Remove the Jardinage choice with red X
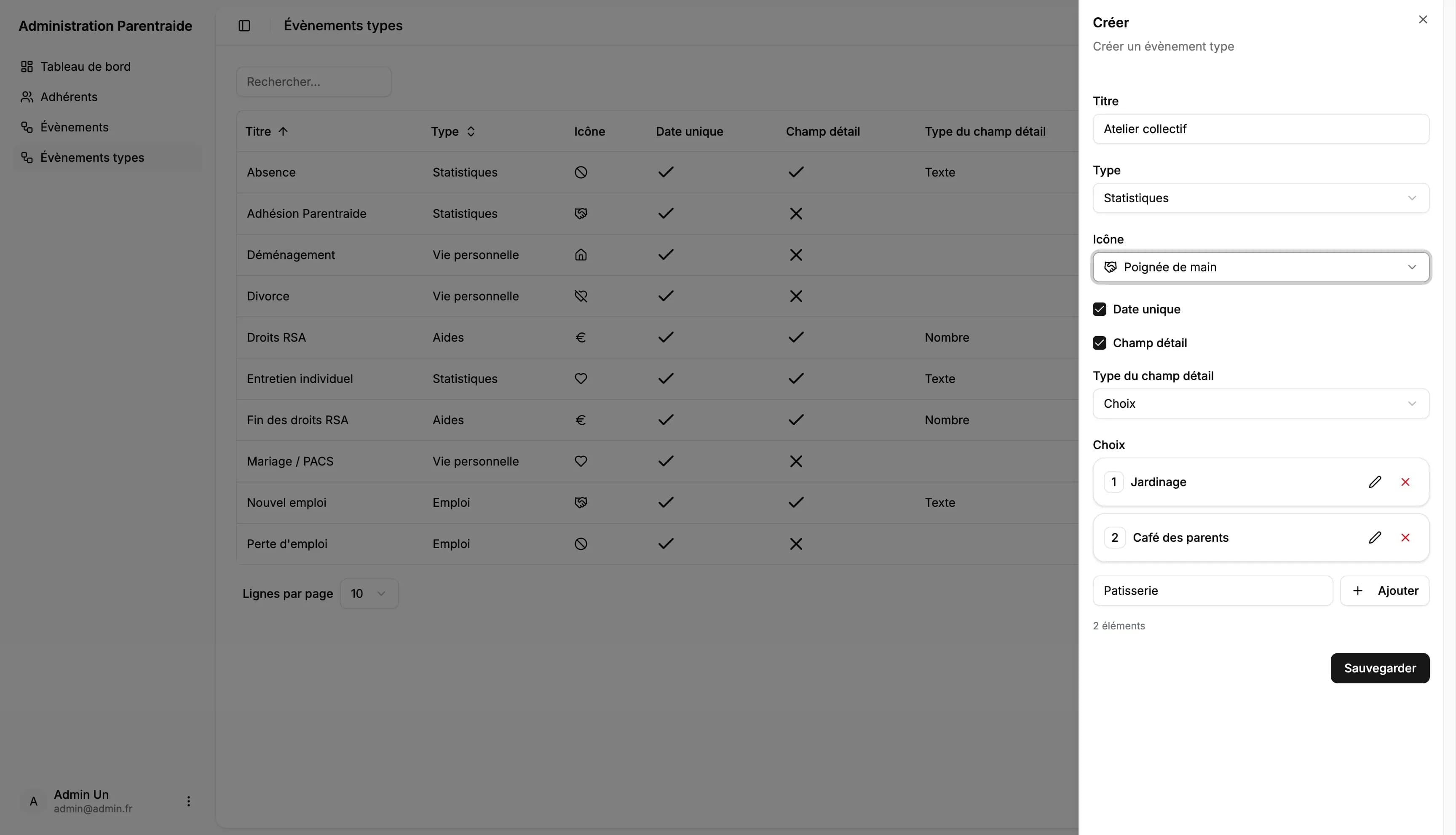 1405,482
